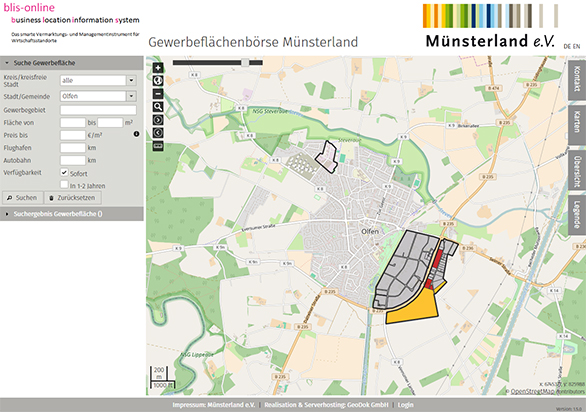Open the Legende side tab
Viewport: 586px width, 412px height.
[577, 215]
